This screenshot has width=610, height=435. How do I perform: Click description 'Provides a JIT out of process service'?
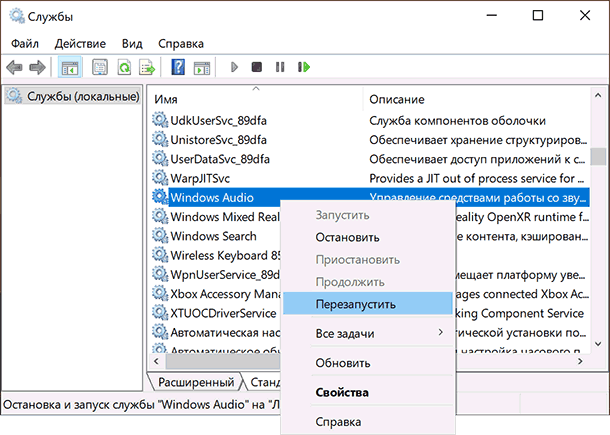coord(477,178)
